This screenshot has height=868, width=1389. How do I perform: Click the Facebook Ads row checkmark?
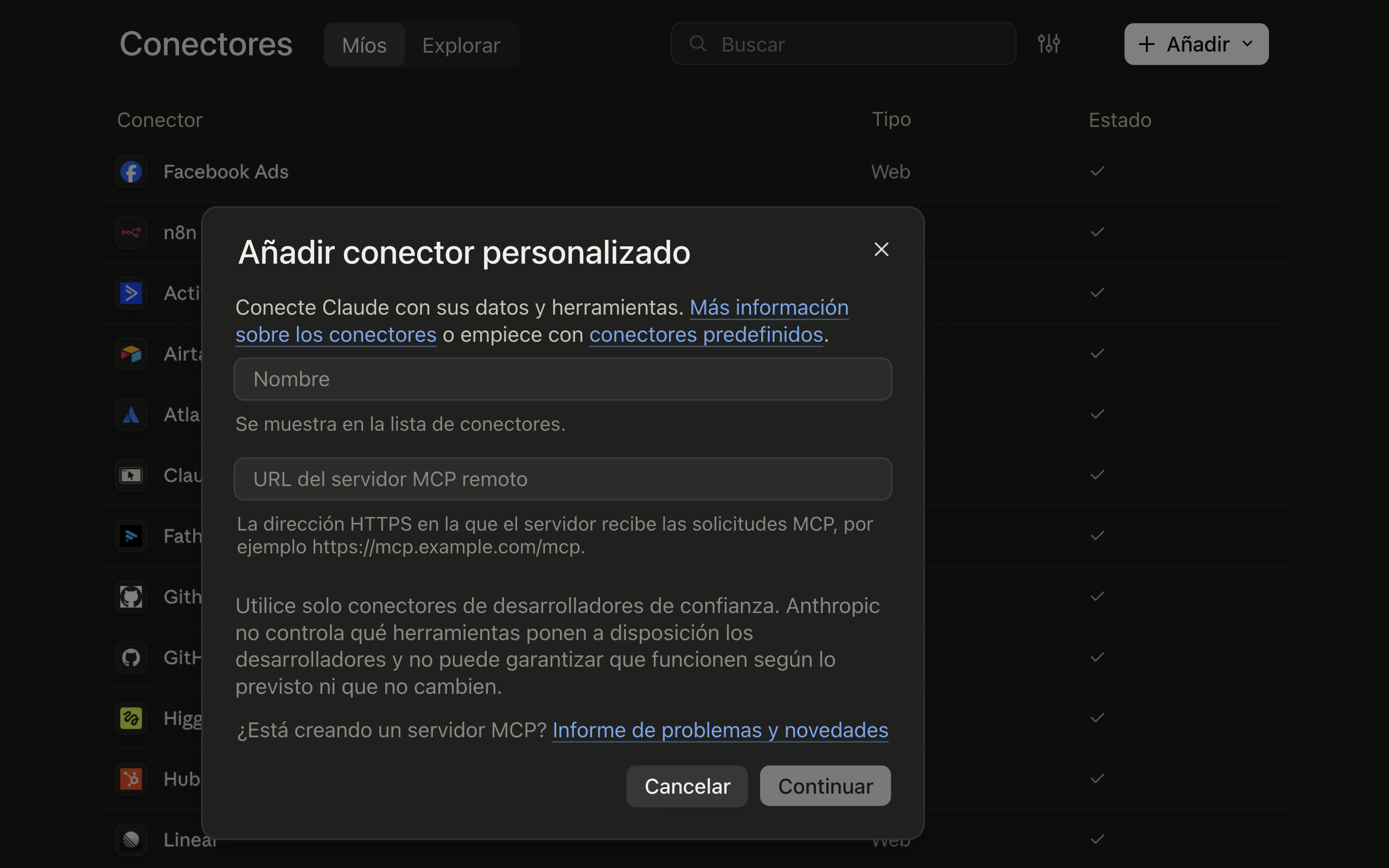1097,171
